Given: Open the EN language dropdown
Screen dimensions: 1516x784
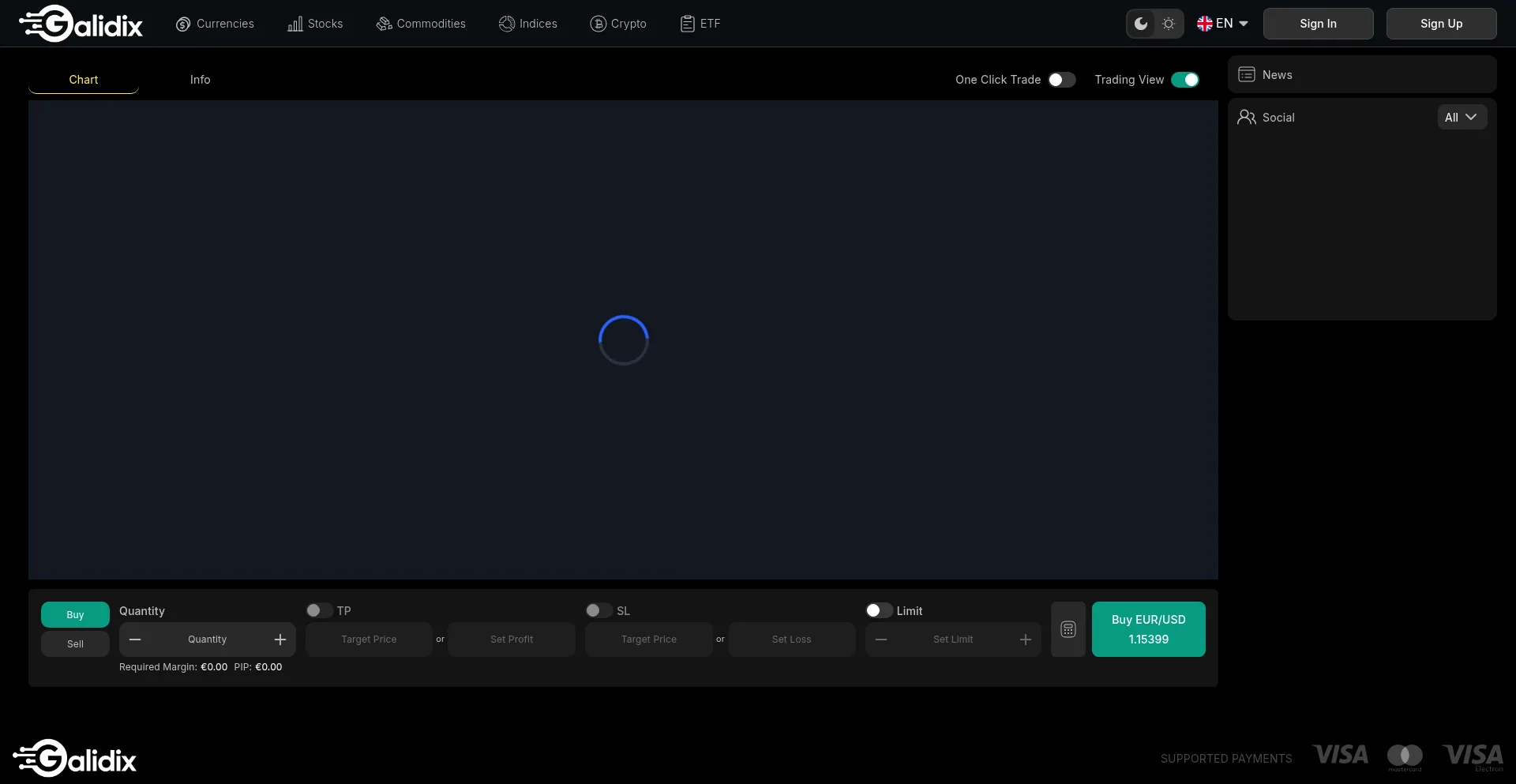Looking at the screenshot, I should click(1222, 24).
